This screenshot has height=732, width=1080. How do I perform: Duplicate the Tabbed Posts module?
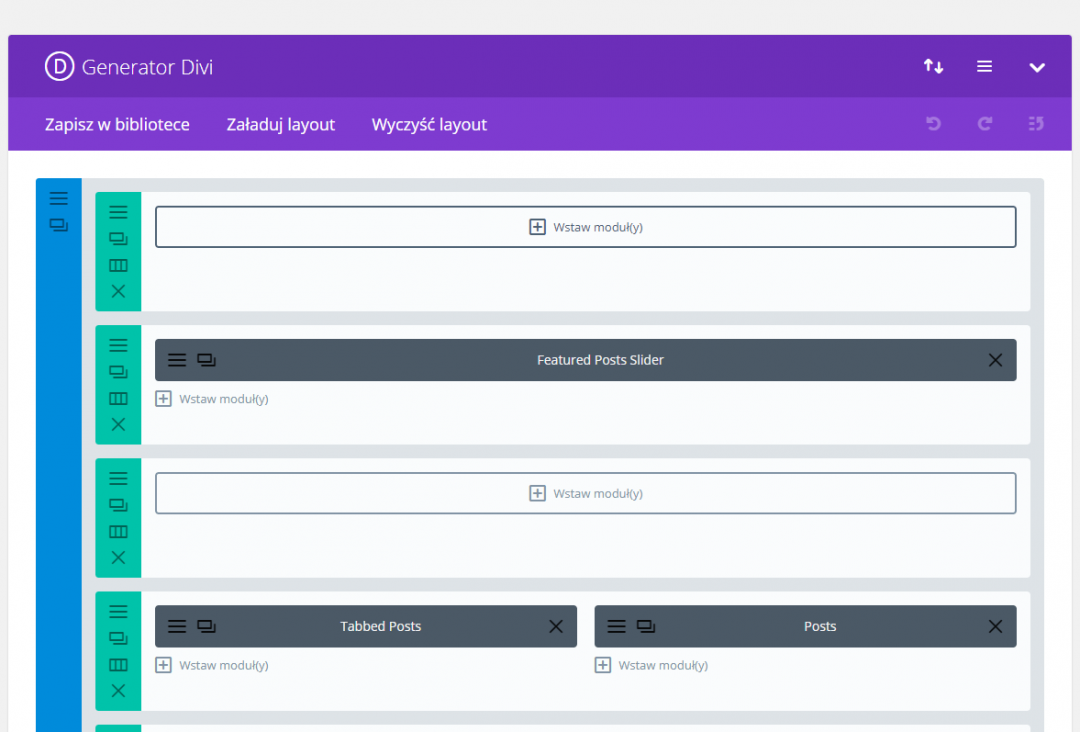click(x=206, y=626)
